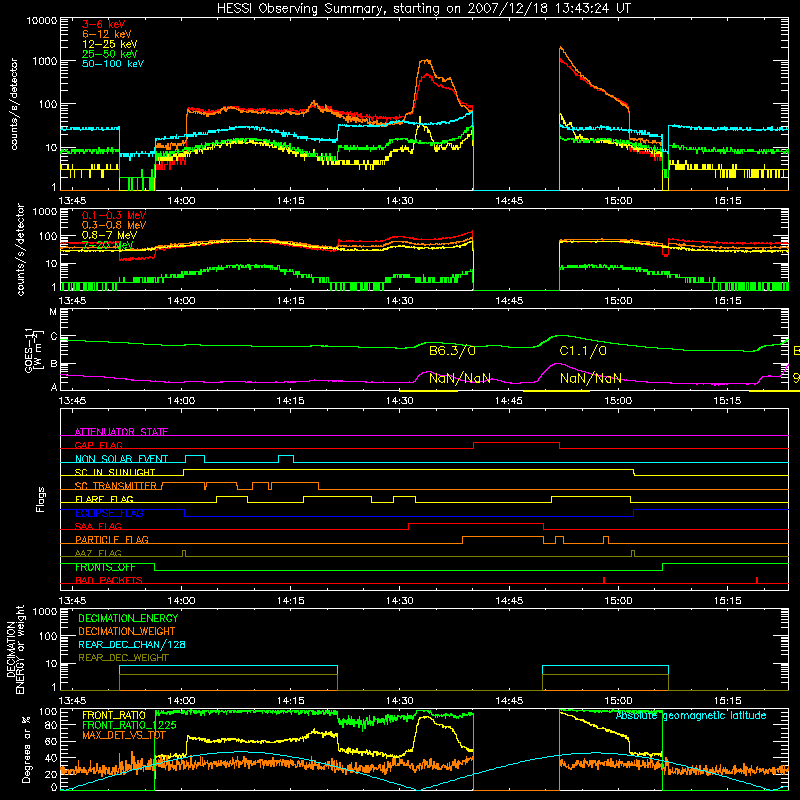Click the Flags panel axis label
The image size is (800, 800).
pyautogui.click(x=40, y=499)
